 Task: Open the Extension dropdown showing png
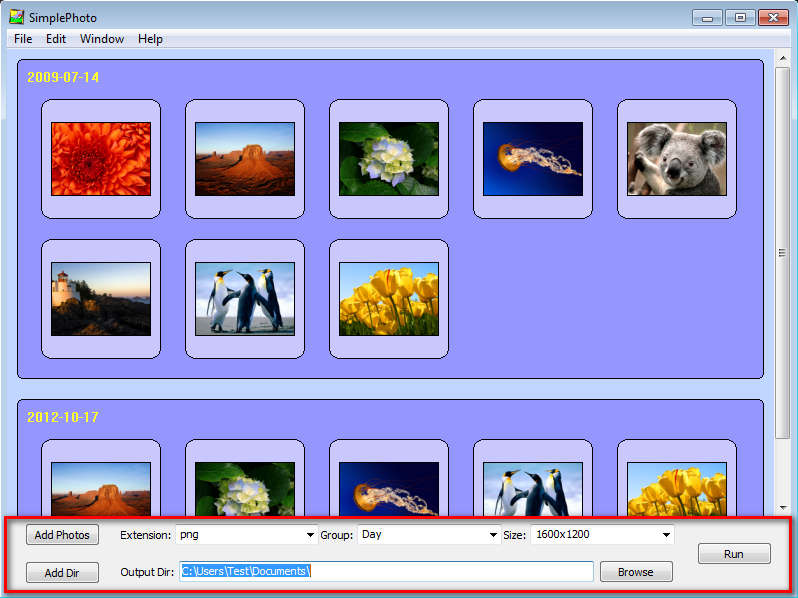point(246,535)
